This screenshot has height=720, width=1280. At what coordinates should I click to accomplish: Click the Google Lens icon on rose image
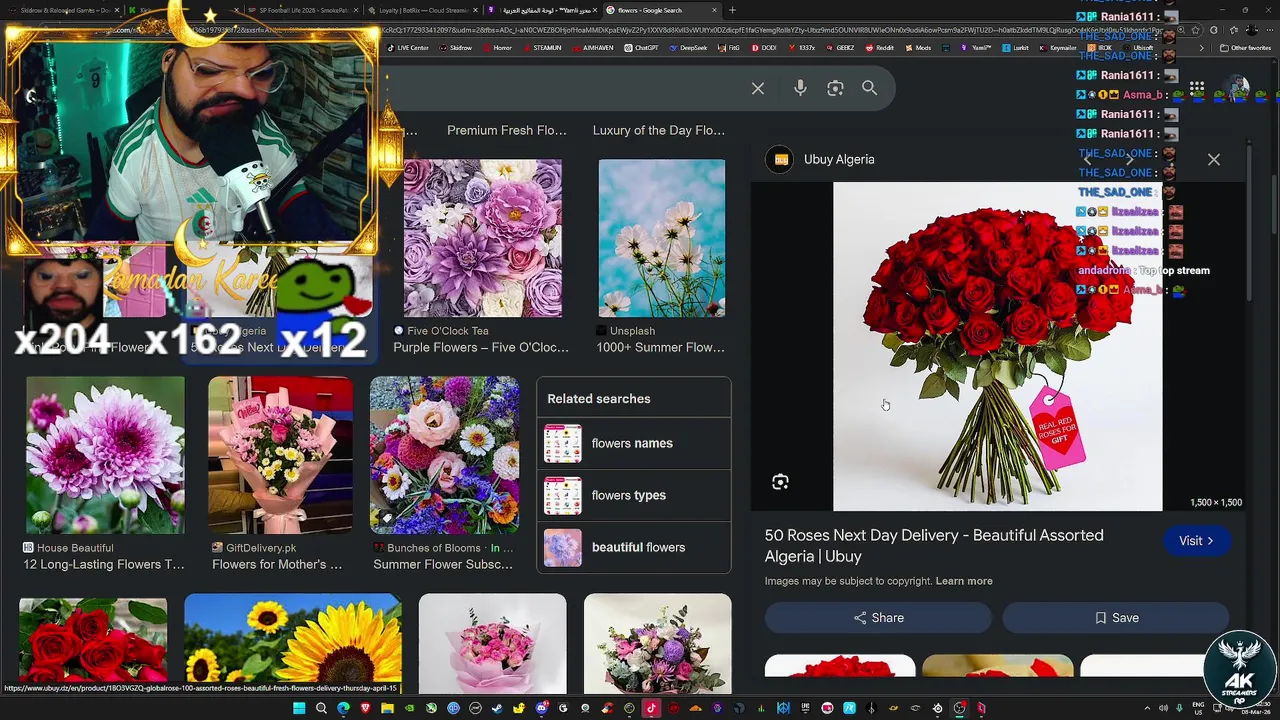(780, 482)
